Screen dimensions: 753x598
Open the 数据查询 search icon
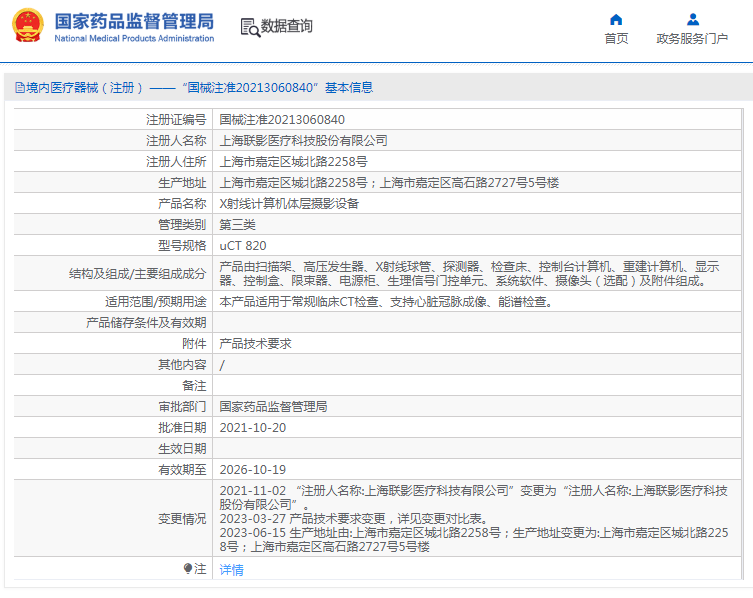point(250,27)
